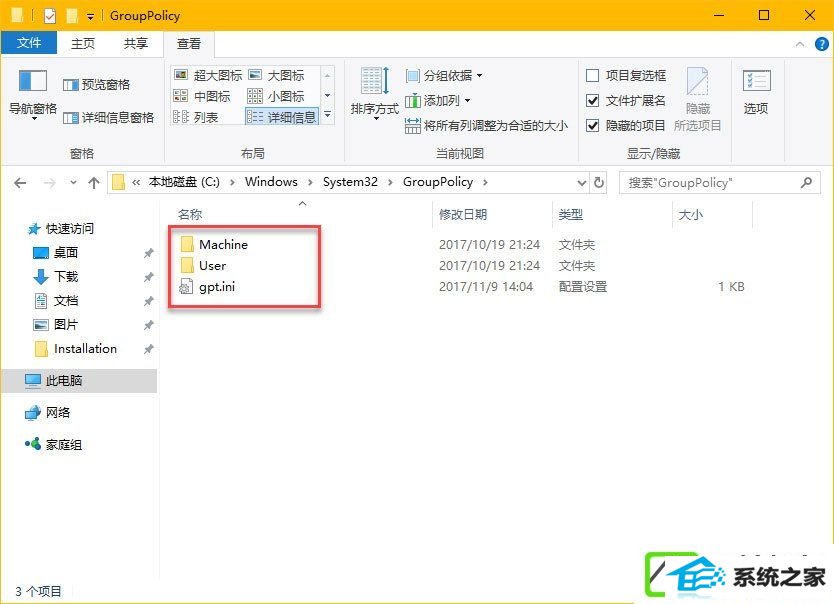Collapse the ribbon with the chevron

coord(800,44)
